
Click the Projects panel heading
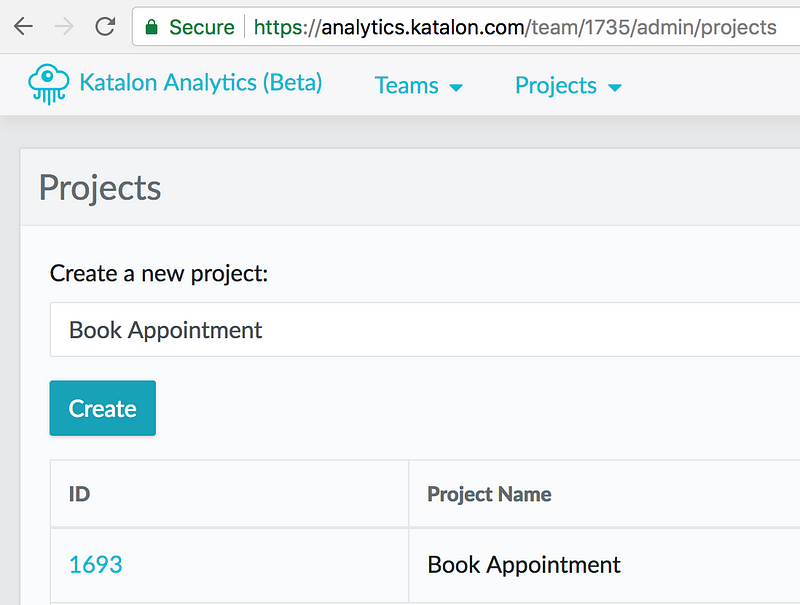[x=100, y=188]
